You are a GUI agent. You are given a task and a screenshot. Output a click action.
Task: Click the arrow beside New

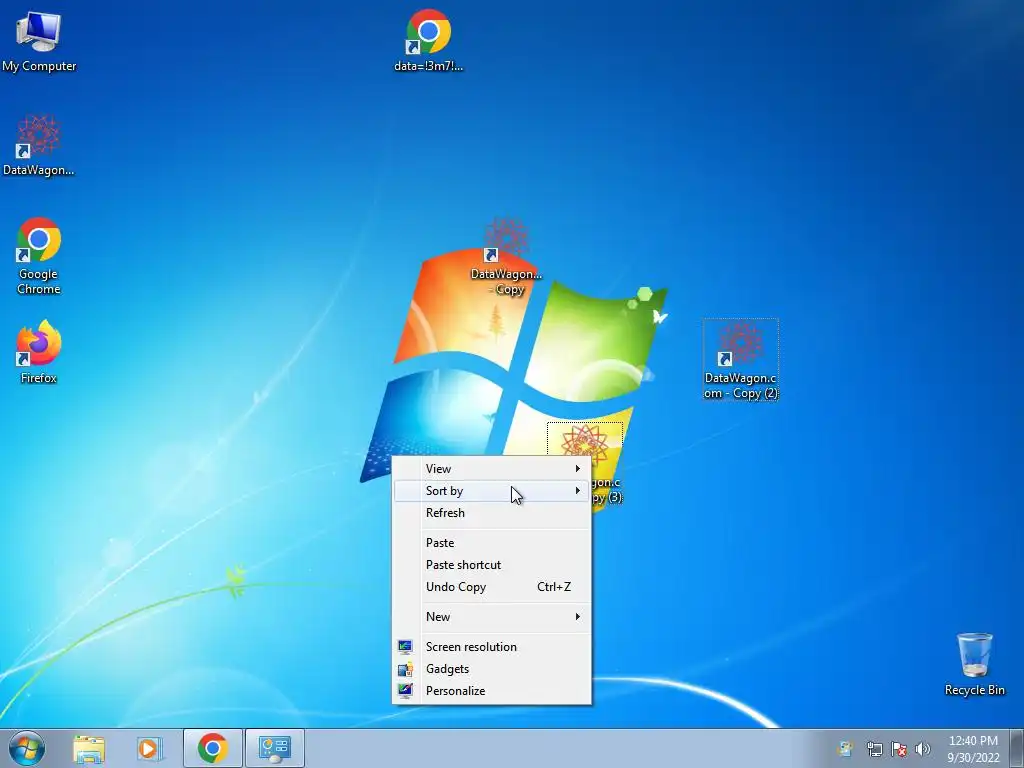(577, 616)
